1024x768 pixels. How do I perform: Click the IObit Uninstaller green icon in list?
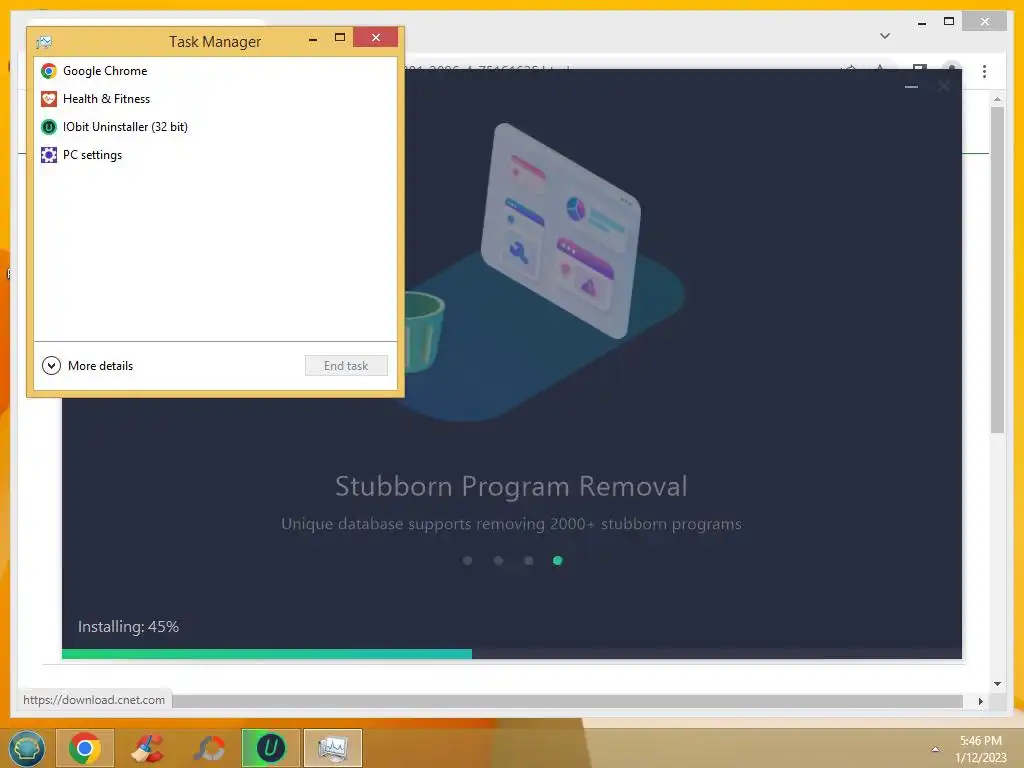click(x=49, y=127)
